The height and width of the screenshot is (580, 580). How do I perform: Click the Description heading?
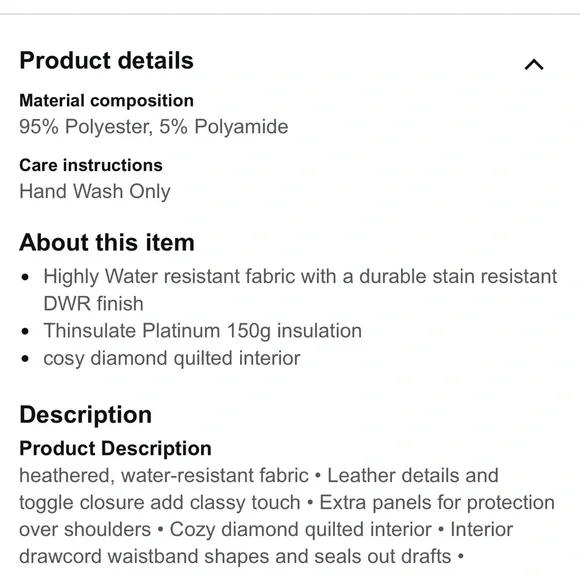85,415
